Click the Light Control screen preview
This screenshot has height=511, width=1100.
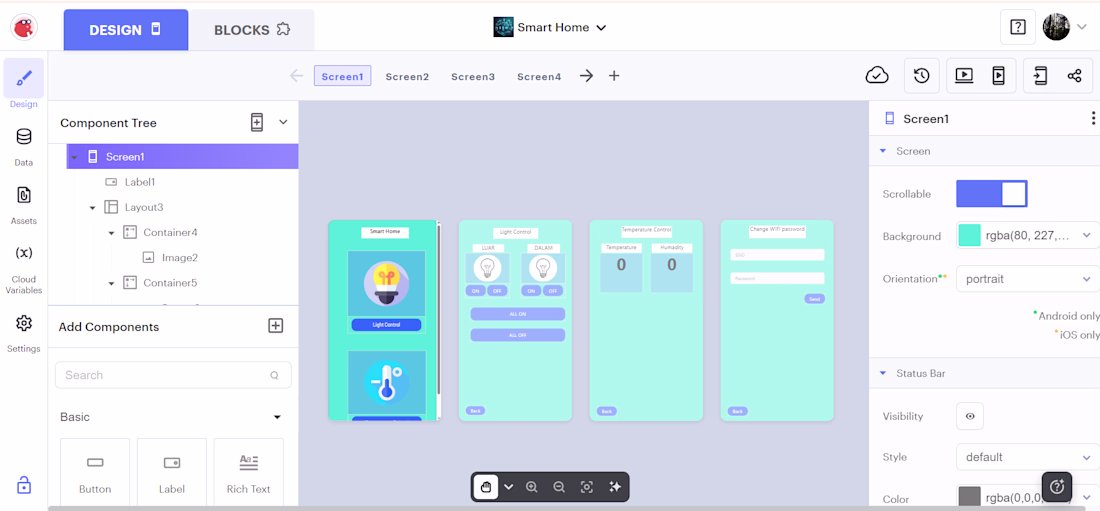click(516, 321)
